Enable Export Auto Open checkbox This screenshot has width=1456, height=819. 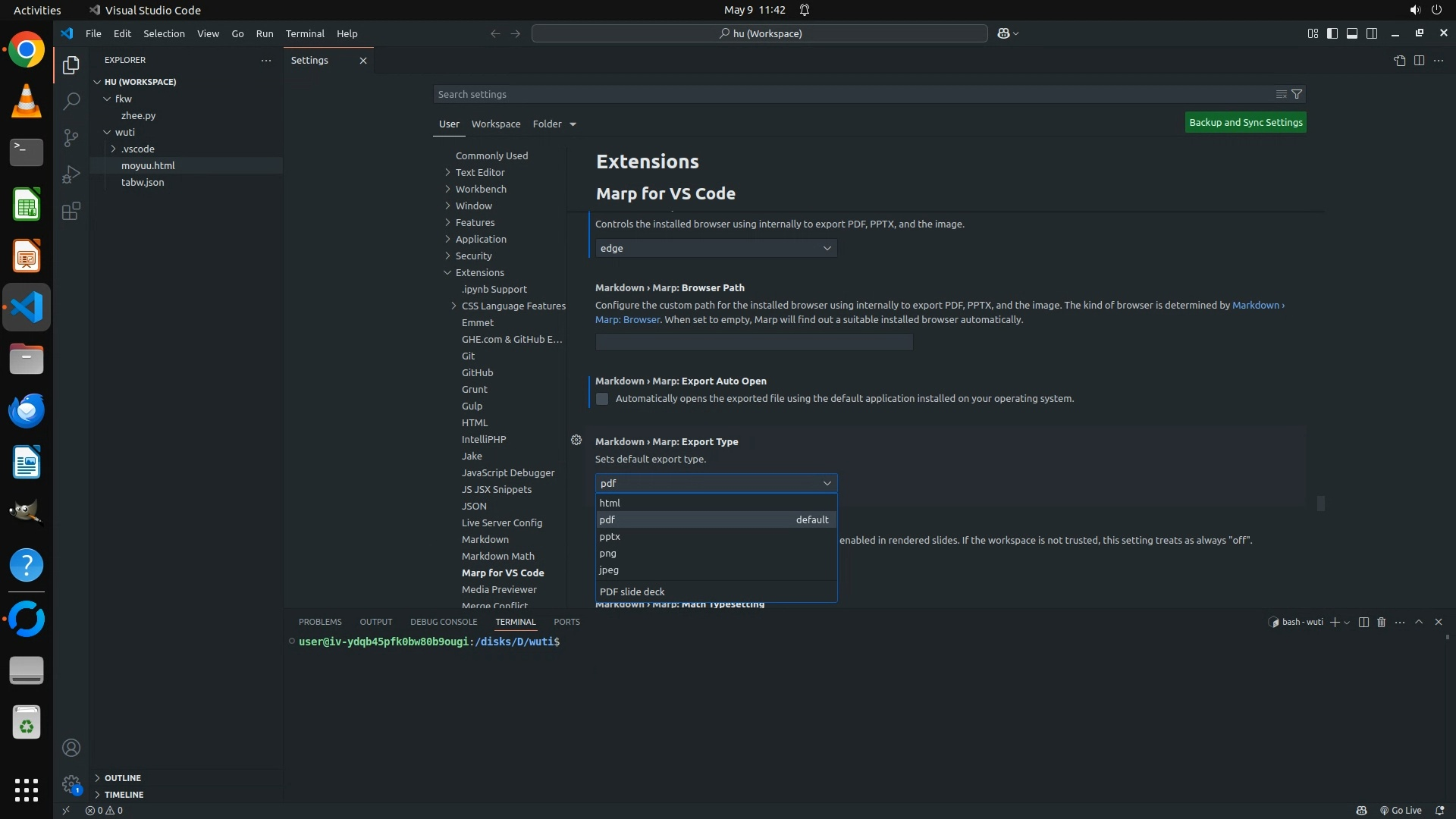[602, 399]
